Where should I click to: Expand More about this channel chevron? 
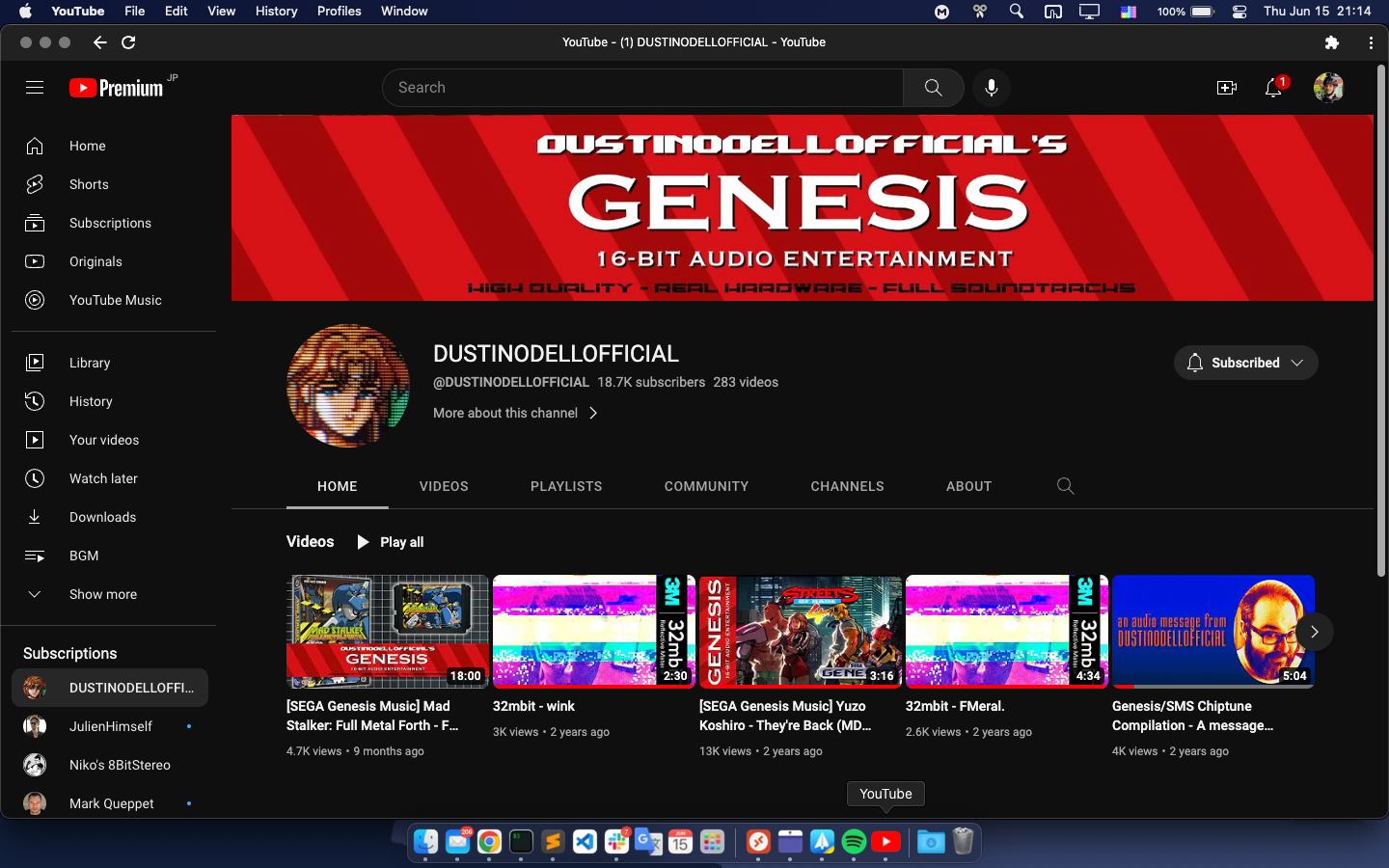593,413
